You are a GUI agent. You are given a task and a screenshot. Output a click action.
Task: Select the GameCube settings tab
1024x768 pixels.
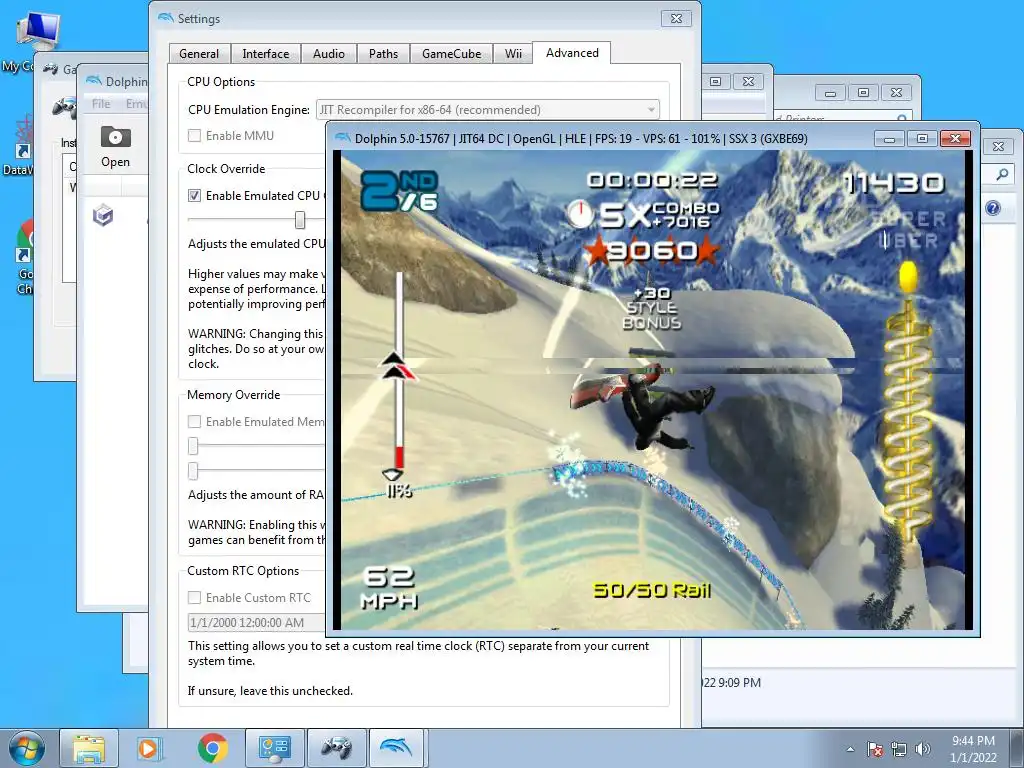pos(451,54)
